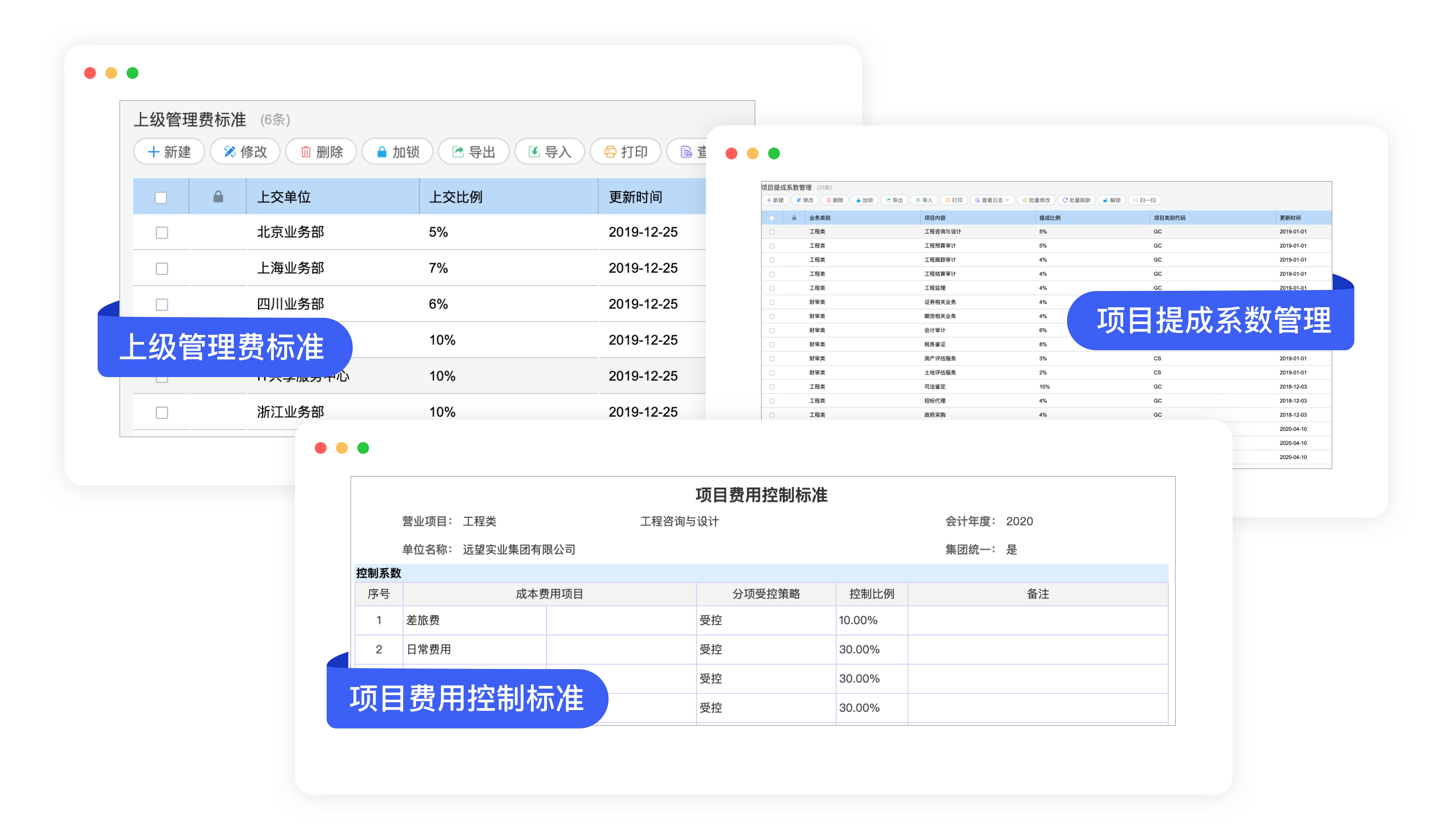Click 修改 button in 上级管理费标准 window
This screenshot has height=840, width=1453.
(245, 152)
